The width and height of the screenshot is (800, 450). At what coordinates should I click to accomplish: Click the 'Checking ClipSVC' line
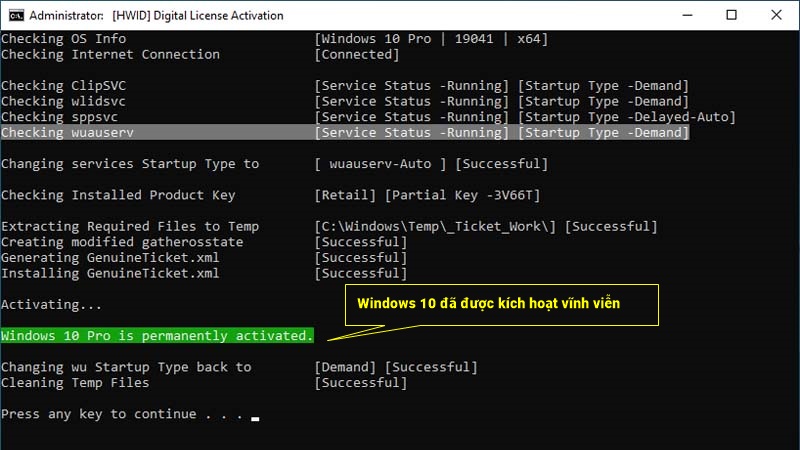[64, 86]
